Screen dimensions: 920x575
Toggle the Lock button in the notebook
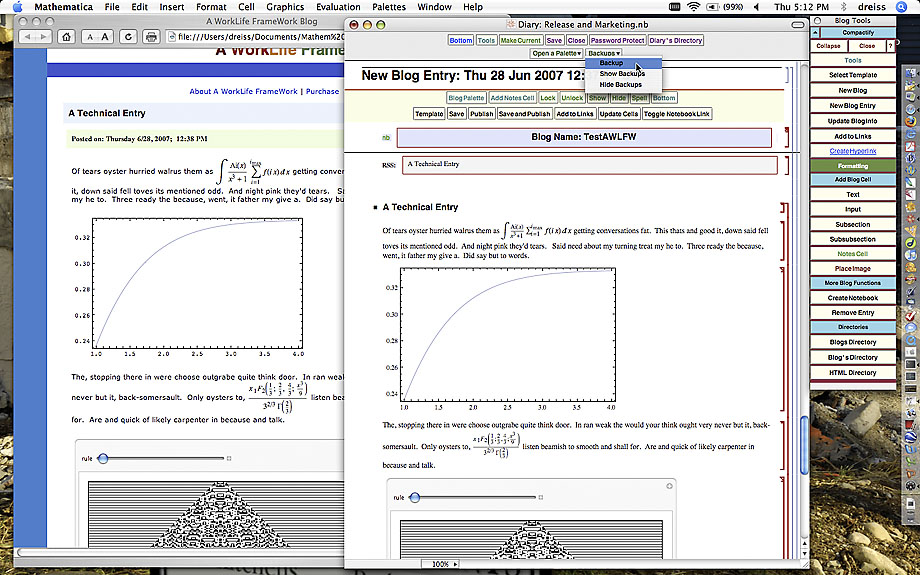coord(548,98)
